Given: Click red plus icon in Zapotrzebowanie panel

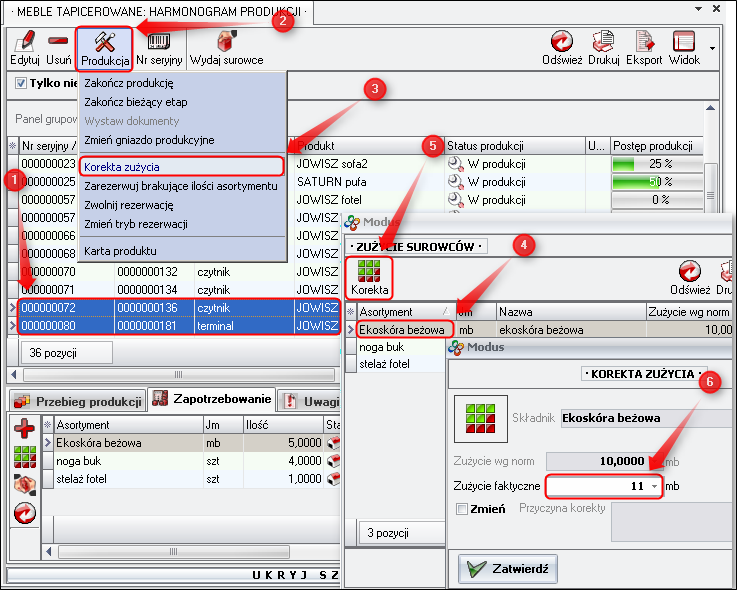Looking at the screenshot, I should pos(25,431).
